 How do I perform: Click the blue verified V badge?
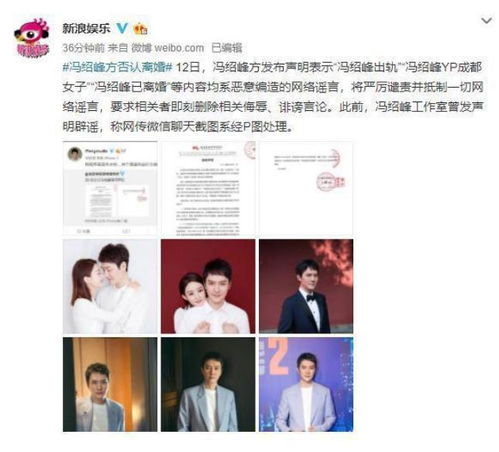122,28
